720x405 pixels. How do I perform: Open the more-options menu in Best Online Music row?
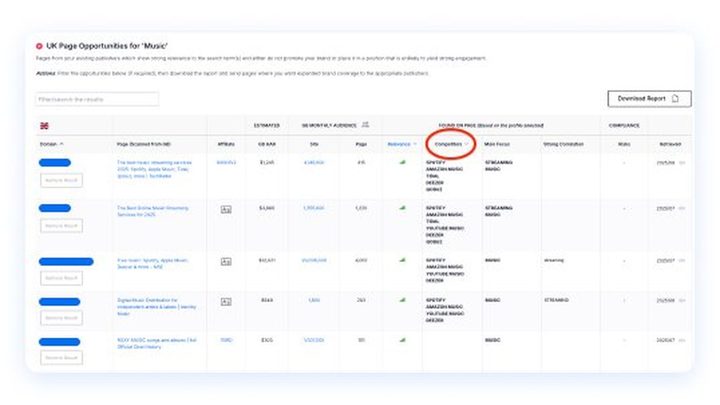[x=682, y=208]
